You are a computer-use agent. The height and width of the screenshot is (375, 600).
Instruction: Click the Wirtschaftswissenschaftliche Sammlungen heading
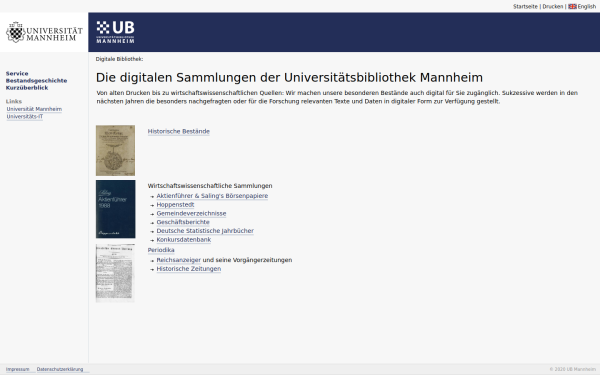tap(210, 186)
